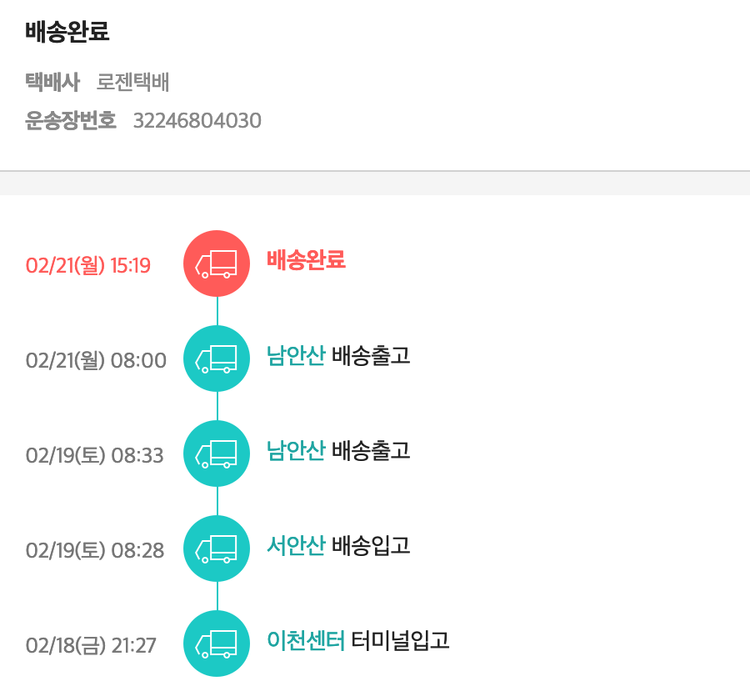Open the 서안산 branch link

pyautogui.click(x=296, y=546)
